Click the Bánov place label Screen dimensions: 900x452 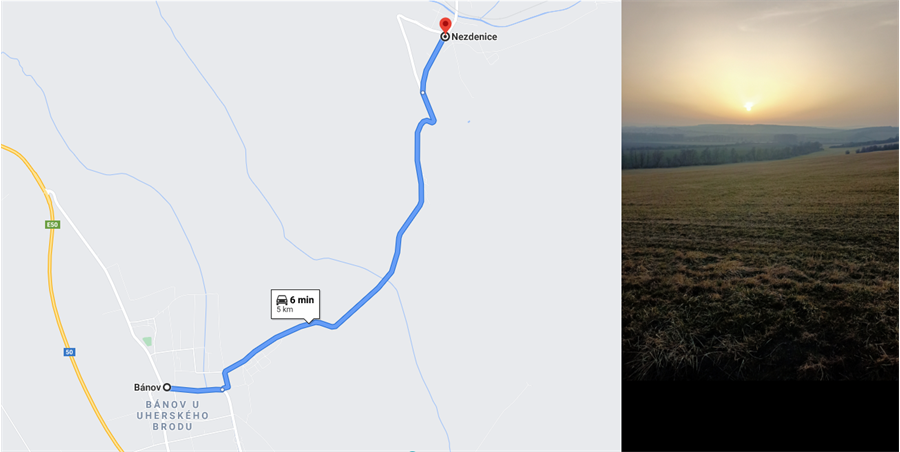[147, 387]
